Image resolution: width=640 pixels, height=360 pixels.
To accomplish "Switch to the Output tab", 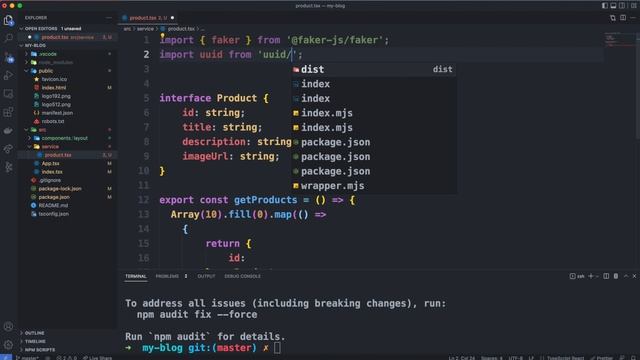I will click(x=206, y=276).
